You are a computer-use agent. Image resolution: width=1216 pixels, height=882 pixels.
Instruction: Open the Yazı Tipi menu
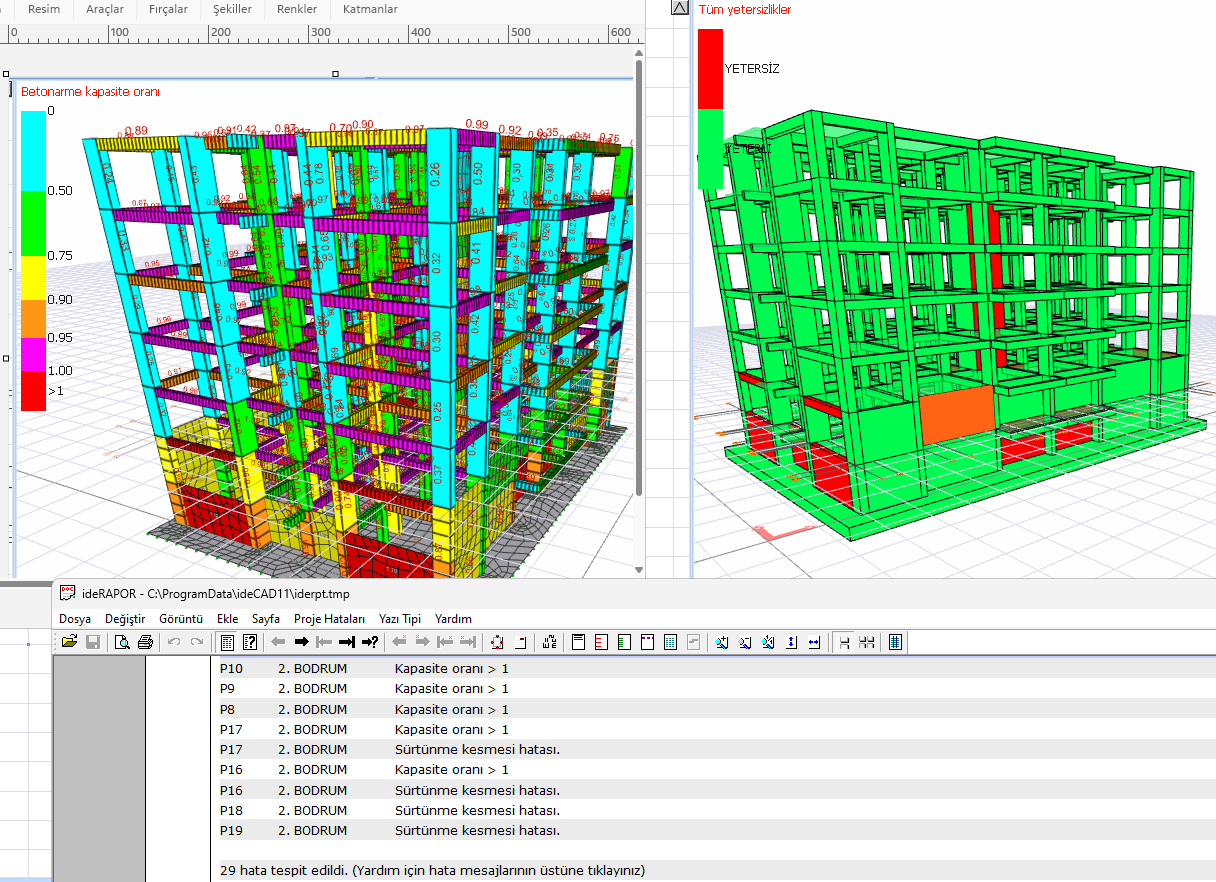400,619
